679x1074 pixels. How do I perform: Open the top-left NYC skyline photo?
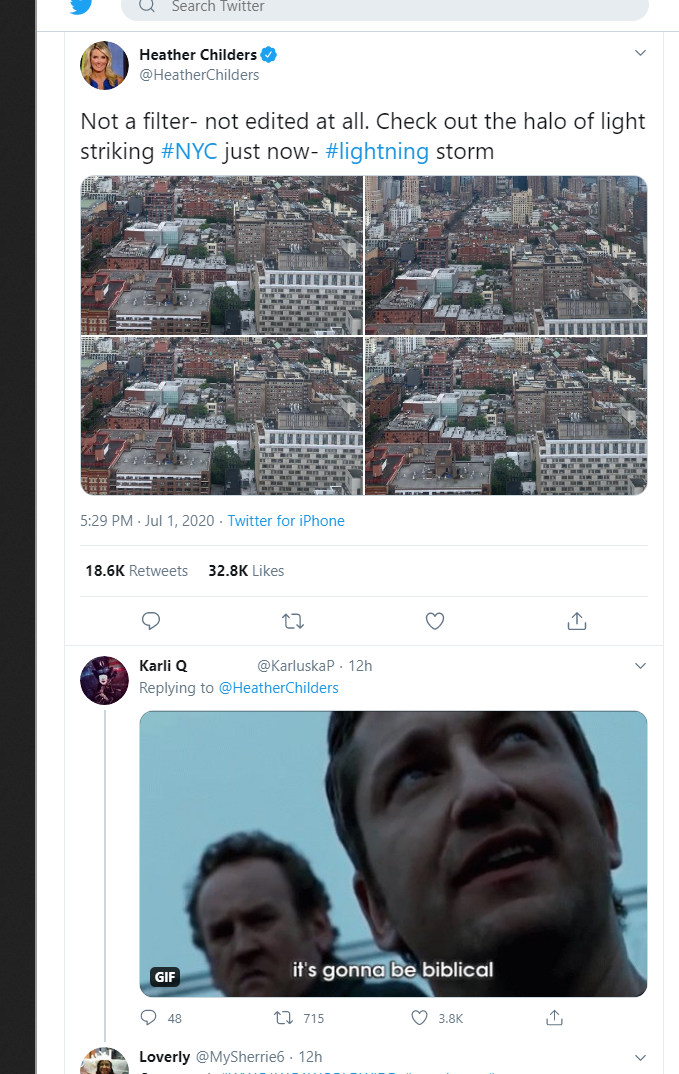point(221,255)
